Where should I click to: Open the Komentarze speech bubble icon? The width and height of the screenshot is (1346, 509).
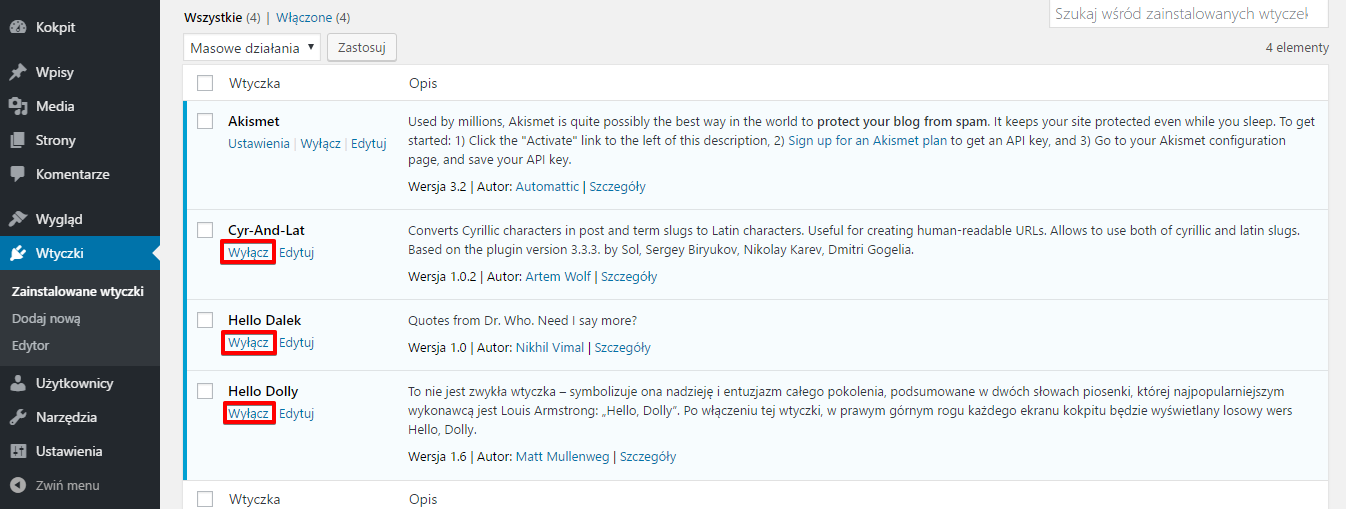[x=17, y=174]
